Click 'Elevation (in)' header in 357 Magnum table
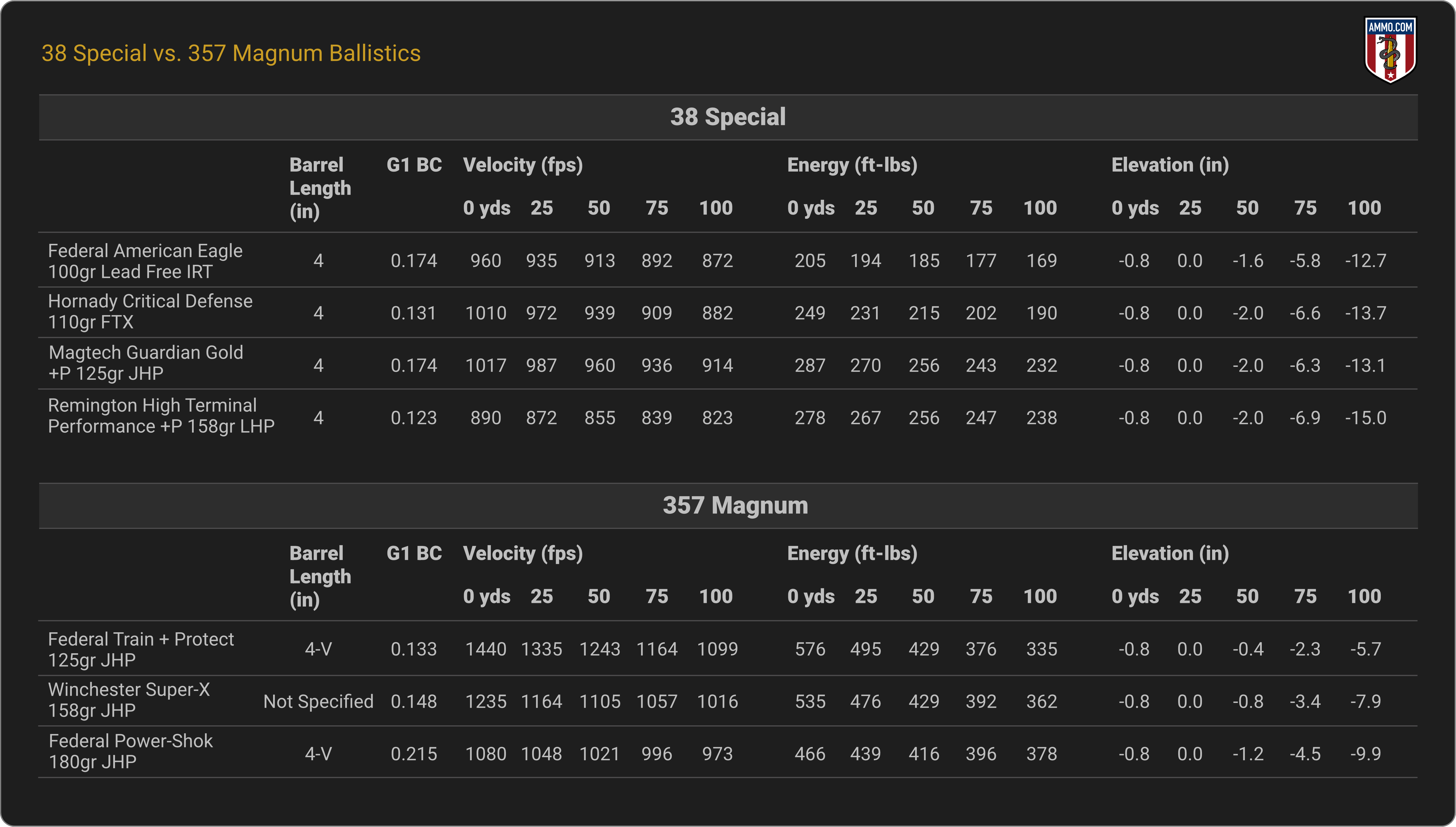 (x=1170, y=553)
